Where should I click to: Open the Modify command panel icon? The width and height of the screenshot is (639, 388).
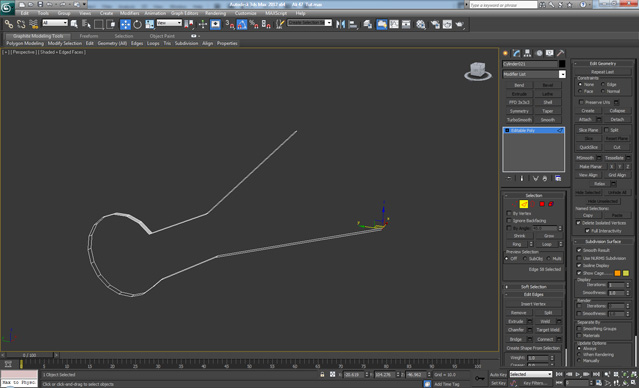pyautogui.click(x=517, y=53)
